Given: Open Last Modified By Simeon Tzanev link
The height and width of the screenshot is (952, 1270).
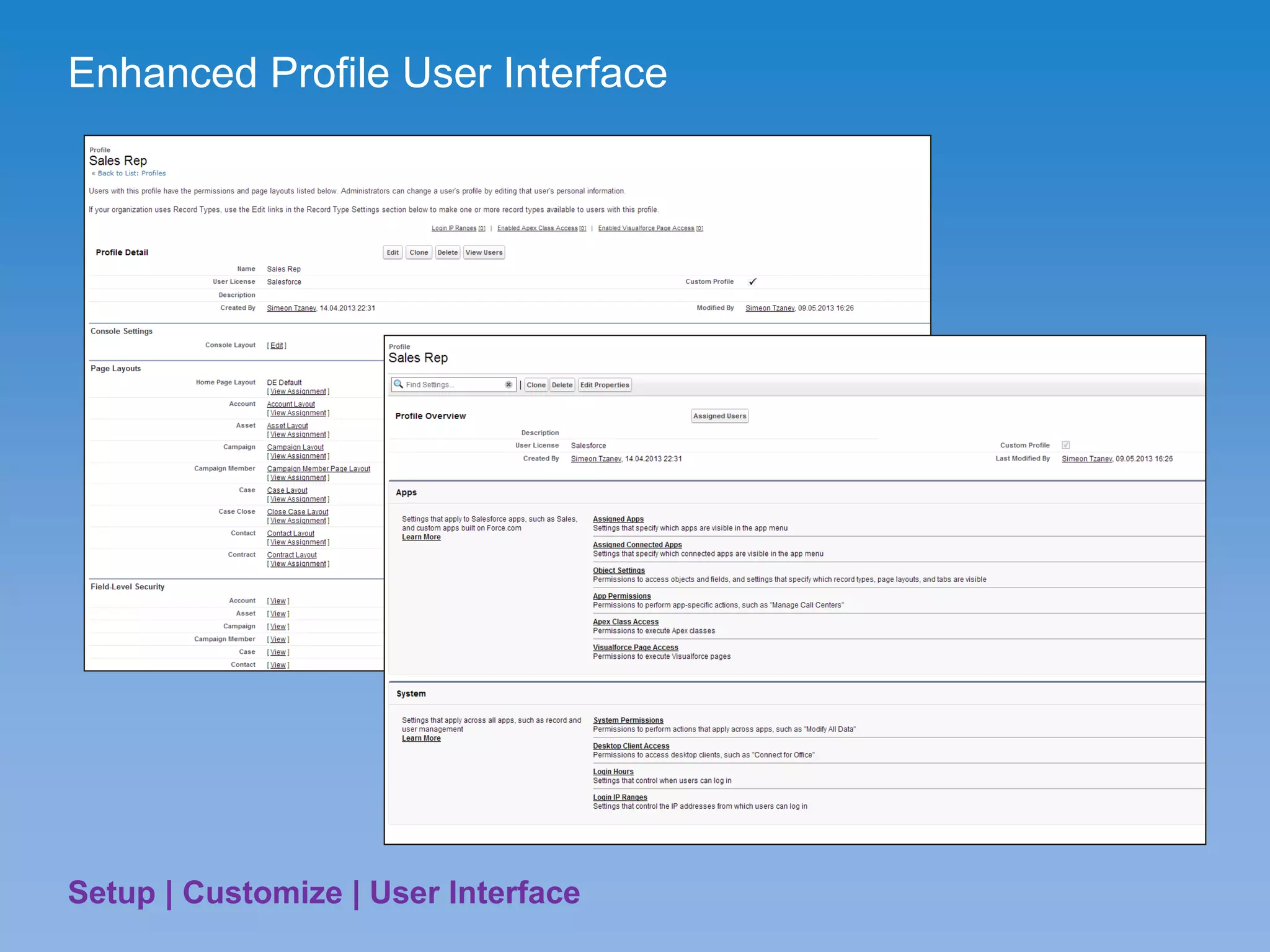Looking at the screenshot, I should (1086, 459).
